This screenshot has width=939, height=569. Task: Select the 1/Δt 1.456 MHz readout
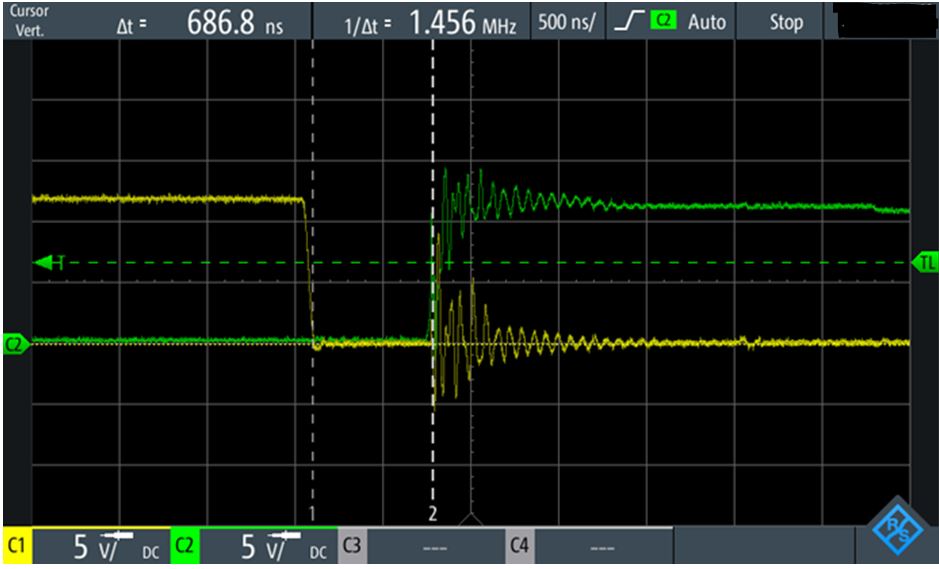click(x=429, y=23)
